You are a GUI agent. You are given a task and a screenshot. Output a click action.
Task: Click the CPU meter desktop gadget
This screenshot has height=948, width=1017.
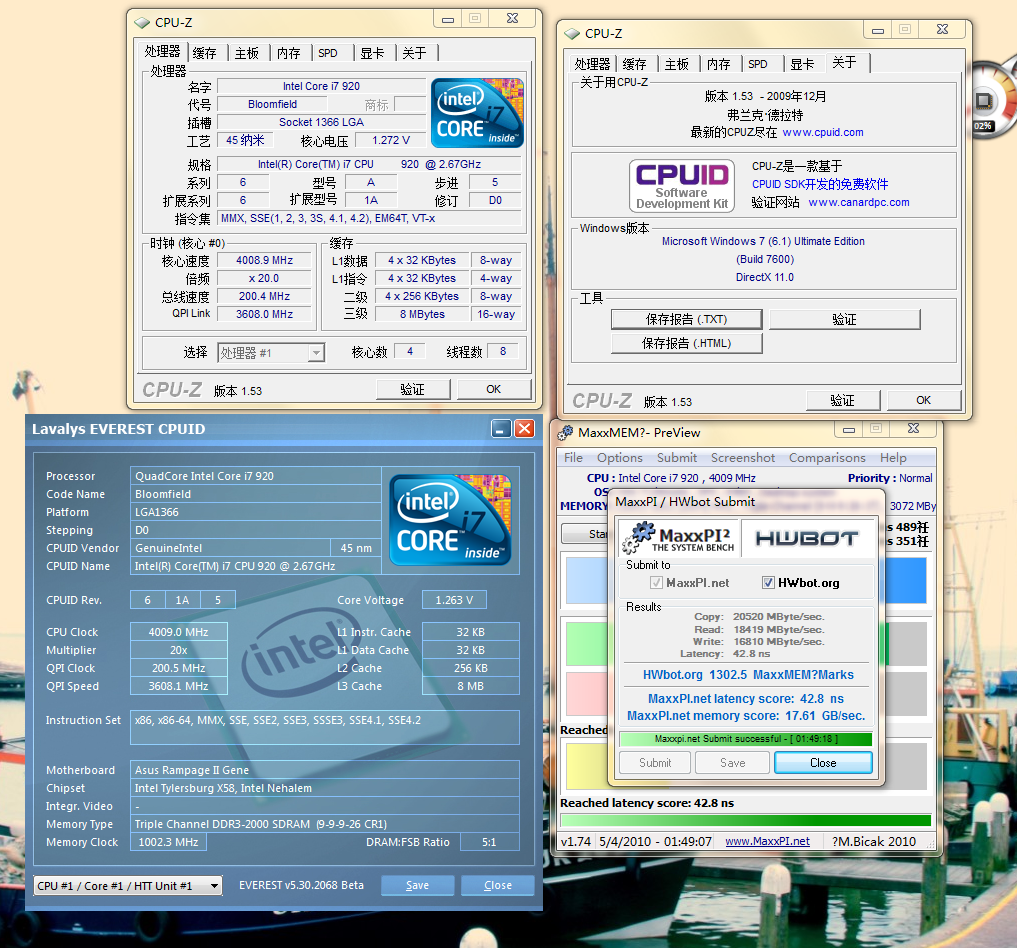pyautogui.click(x=994, y=102)
